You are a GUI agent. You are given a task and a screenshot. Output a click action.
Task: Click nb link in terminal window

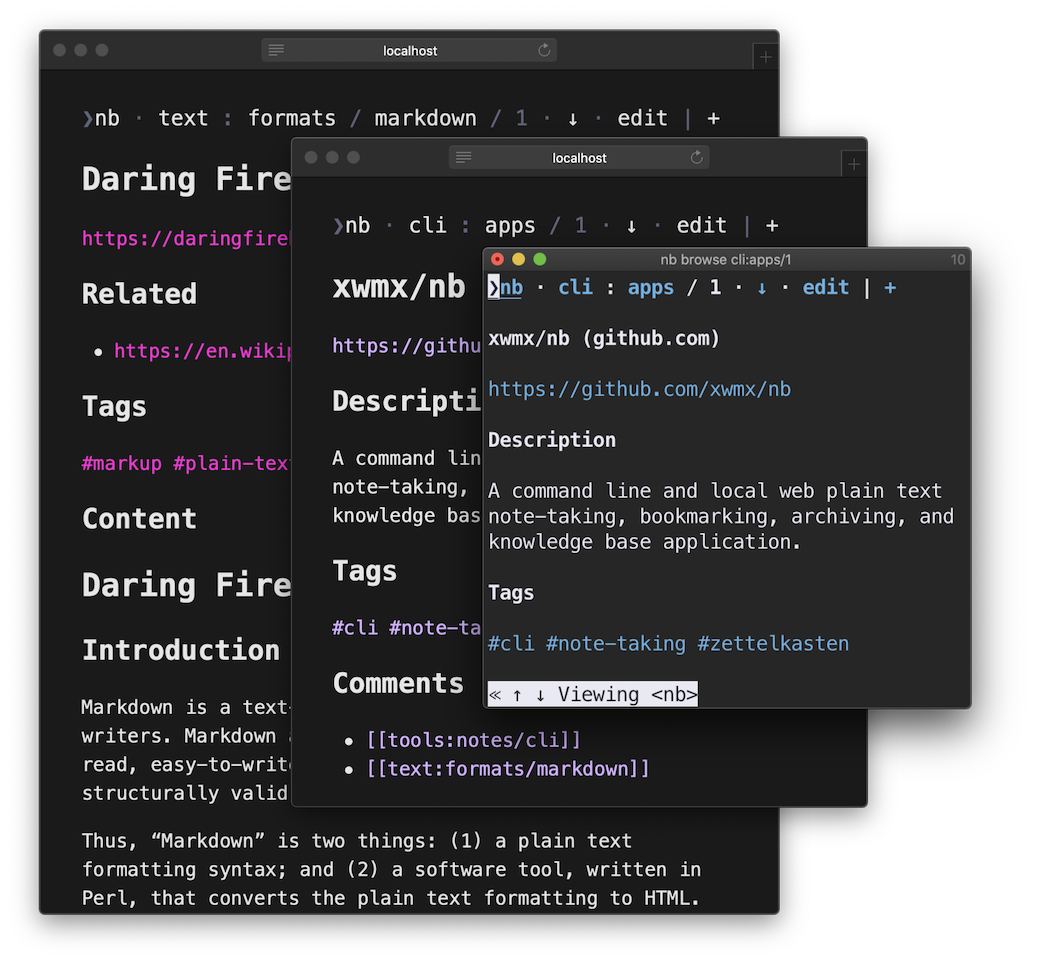511,288
